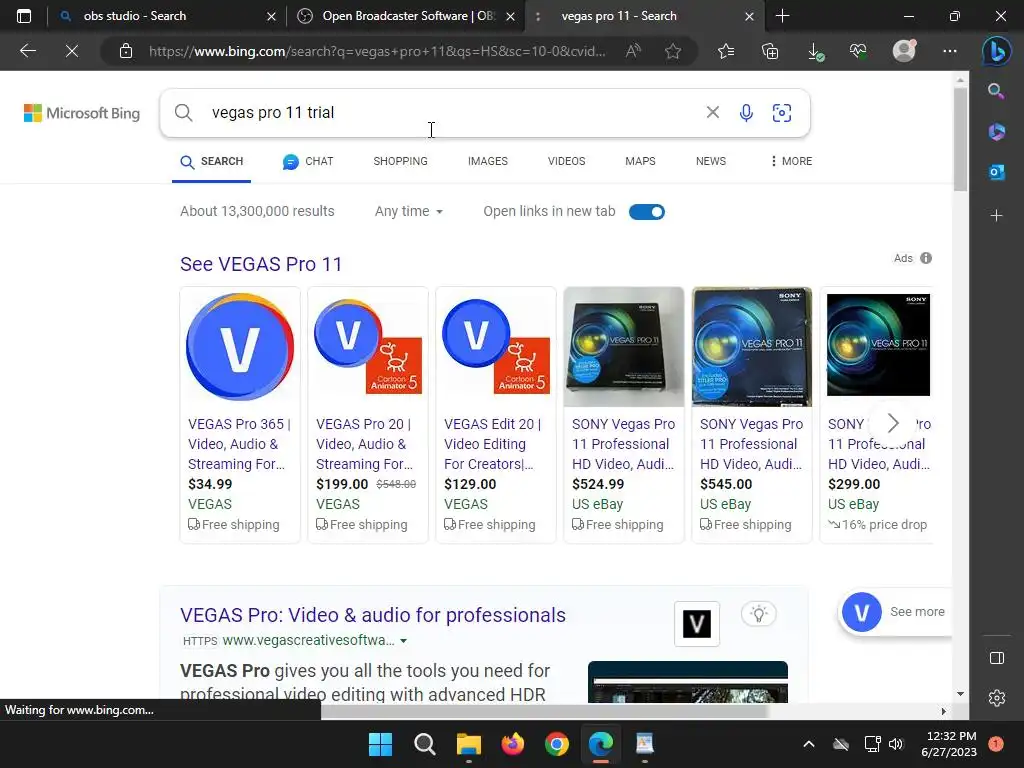Open Microsoft 365 sidebar icon
The height and width of the screenshot is (768, 1024).
coord(996,132)
